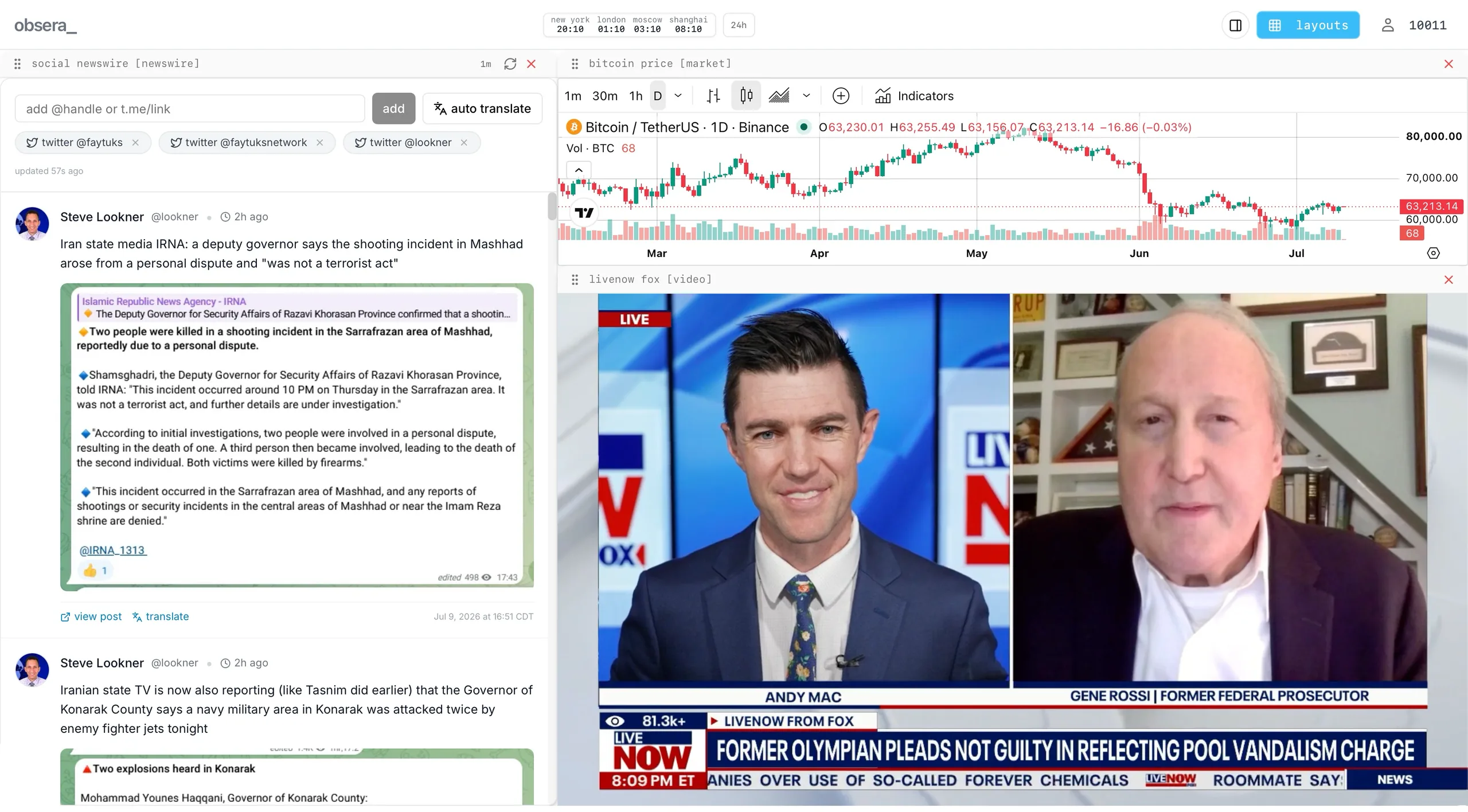
Task: Click the Vol · BTC legend
Action: [x=590, y=149]
